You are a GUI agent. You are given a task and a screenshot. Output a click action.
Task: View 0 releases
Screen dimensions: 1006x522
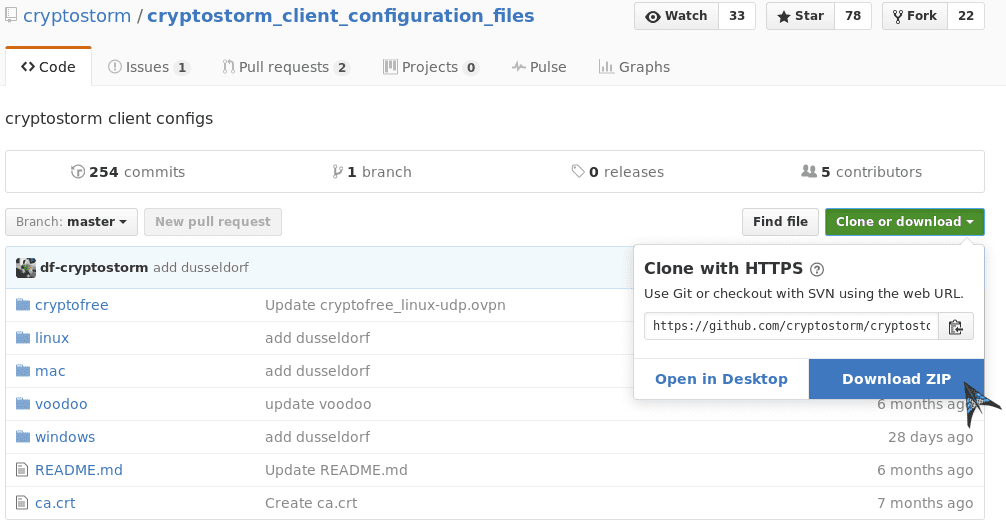click(617, 172)
